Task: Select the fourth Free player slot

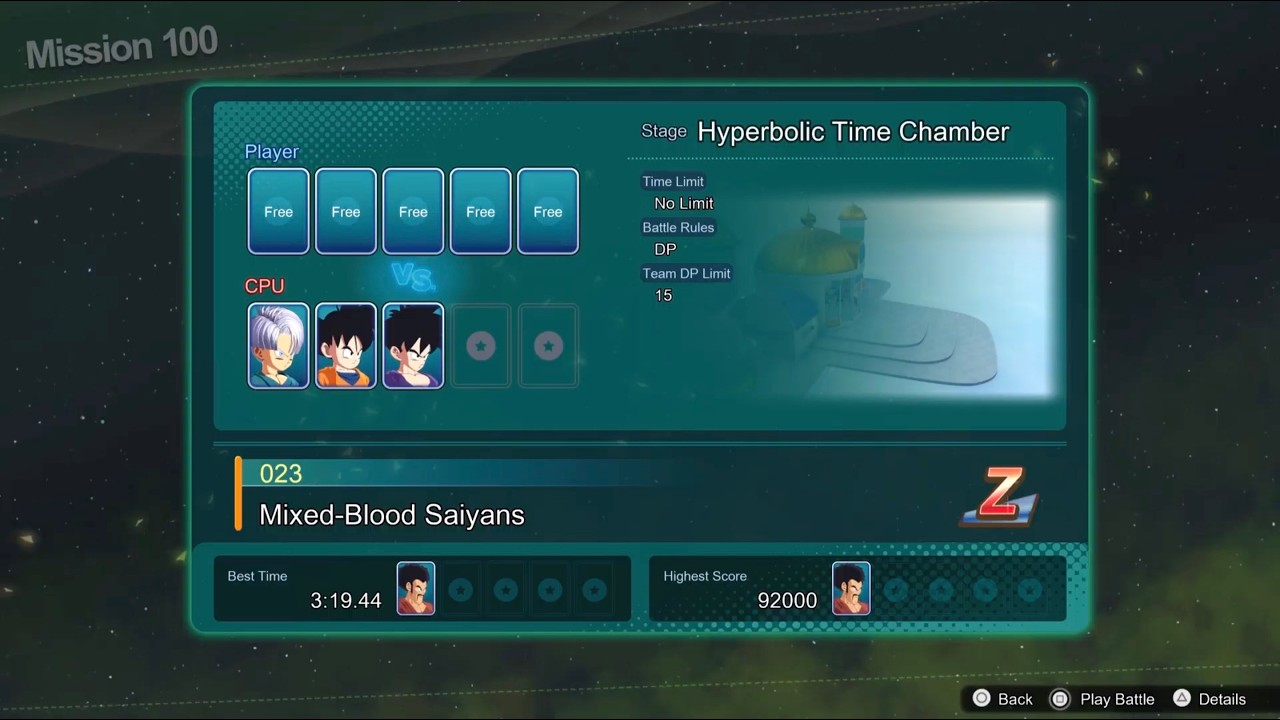Action: 481,211
